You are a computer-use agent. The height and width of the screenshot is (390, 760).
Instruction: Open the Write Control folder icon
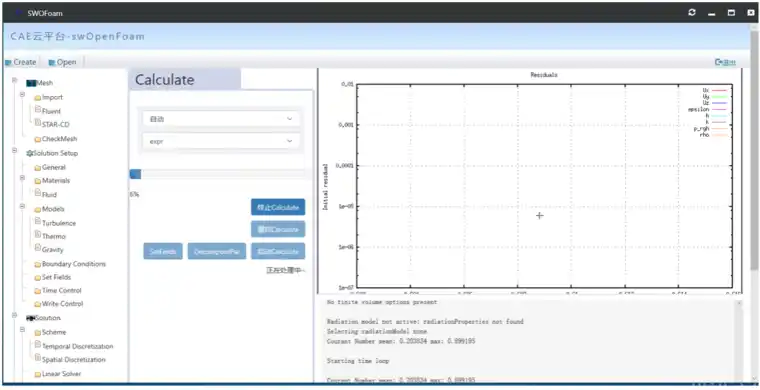click(x=37, y=304)
